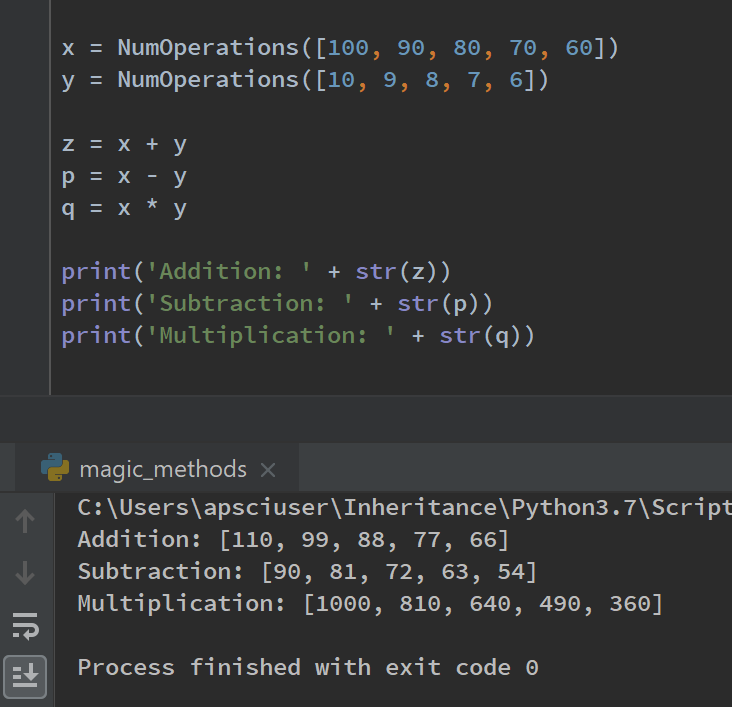The height and width of the screenshot is (707, 732).
Task: Click the Addition output line in console
Action: click(x=293, y=540)
